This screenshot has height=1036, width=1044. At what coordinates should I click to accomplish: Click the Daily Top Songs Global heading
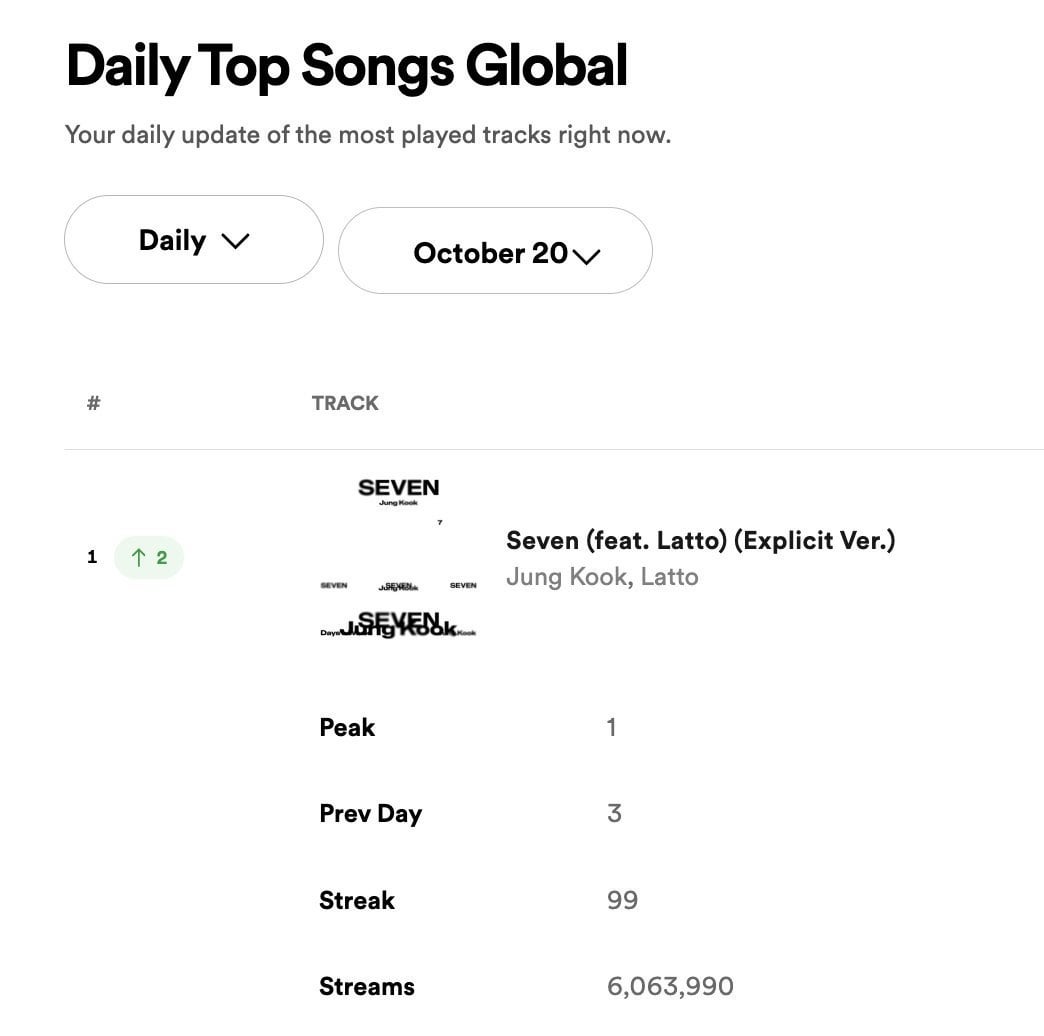click(x=346, y=67)
